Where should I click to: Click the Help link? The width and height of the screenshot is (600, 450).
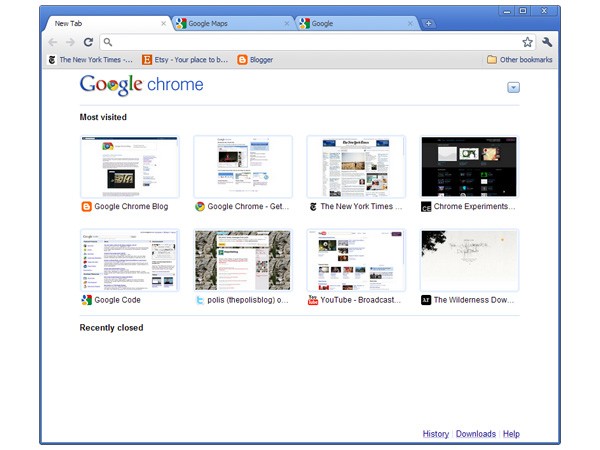511,434
